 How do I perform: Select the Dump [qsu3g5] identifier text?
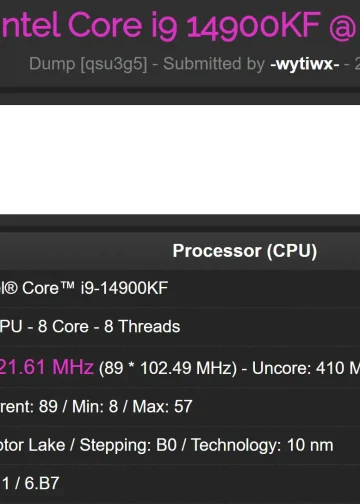88,64
